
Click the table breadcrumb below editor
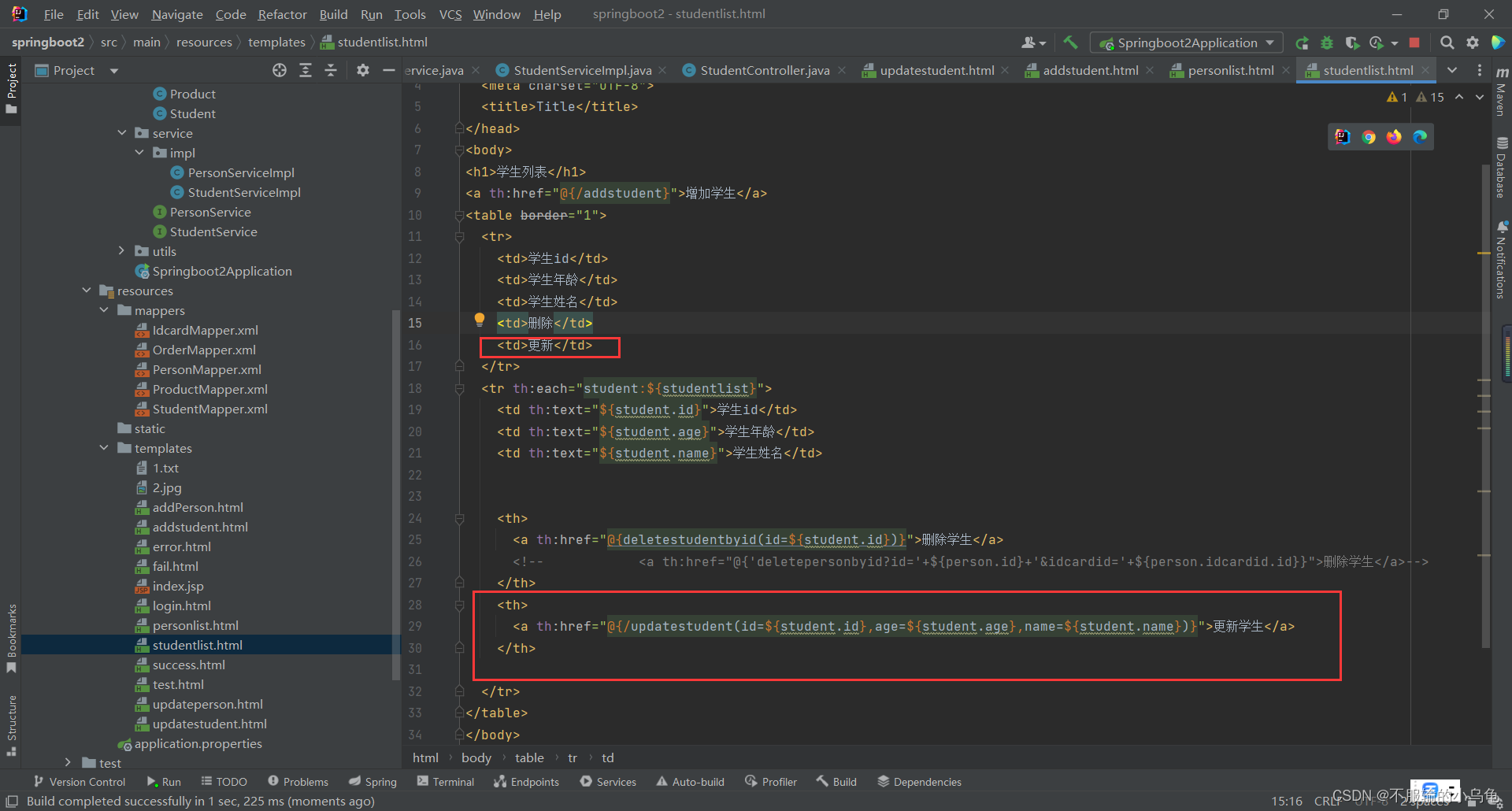click(529, 758)
